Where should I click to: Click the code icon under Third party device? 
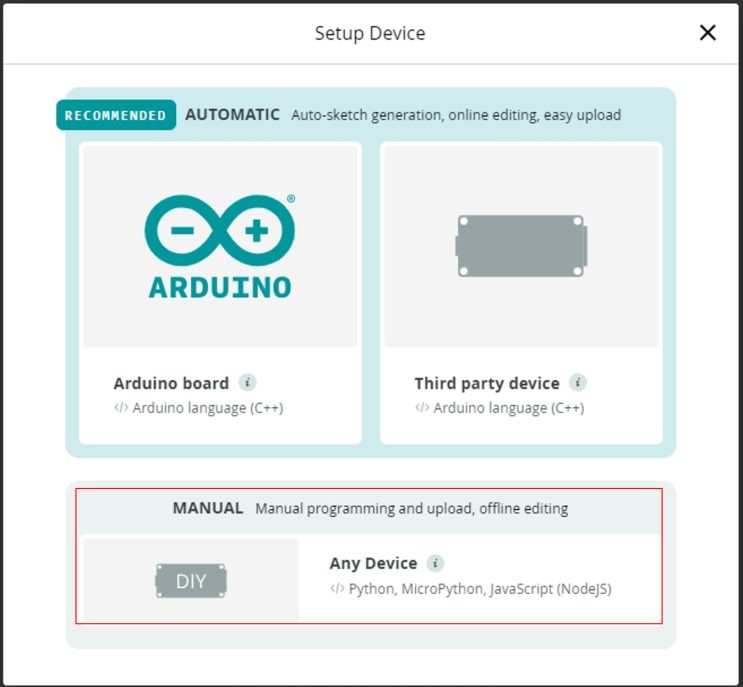pyautogui.click(x=422, y=407)
